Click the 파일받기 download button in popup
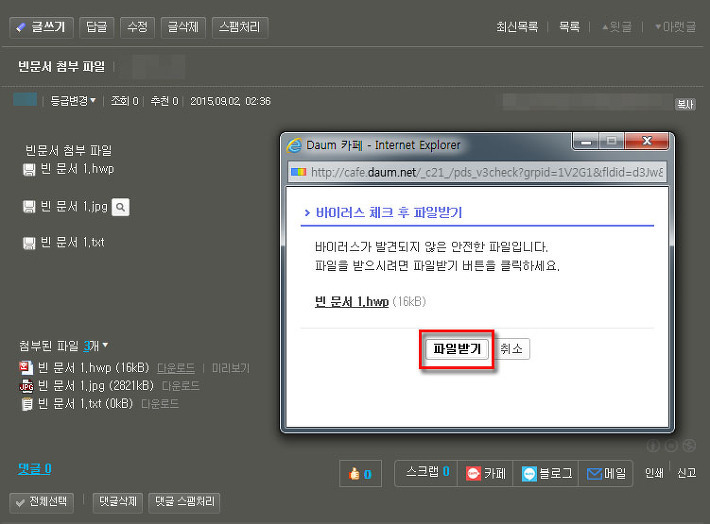The height and width of the screenshot is (524, 710). [x=457, y=349]
